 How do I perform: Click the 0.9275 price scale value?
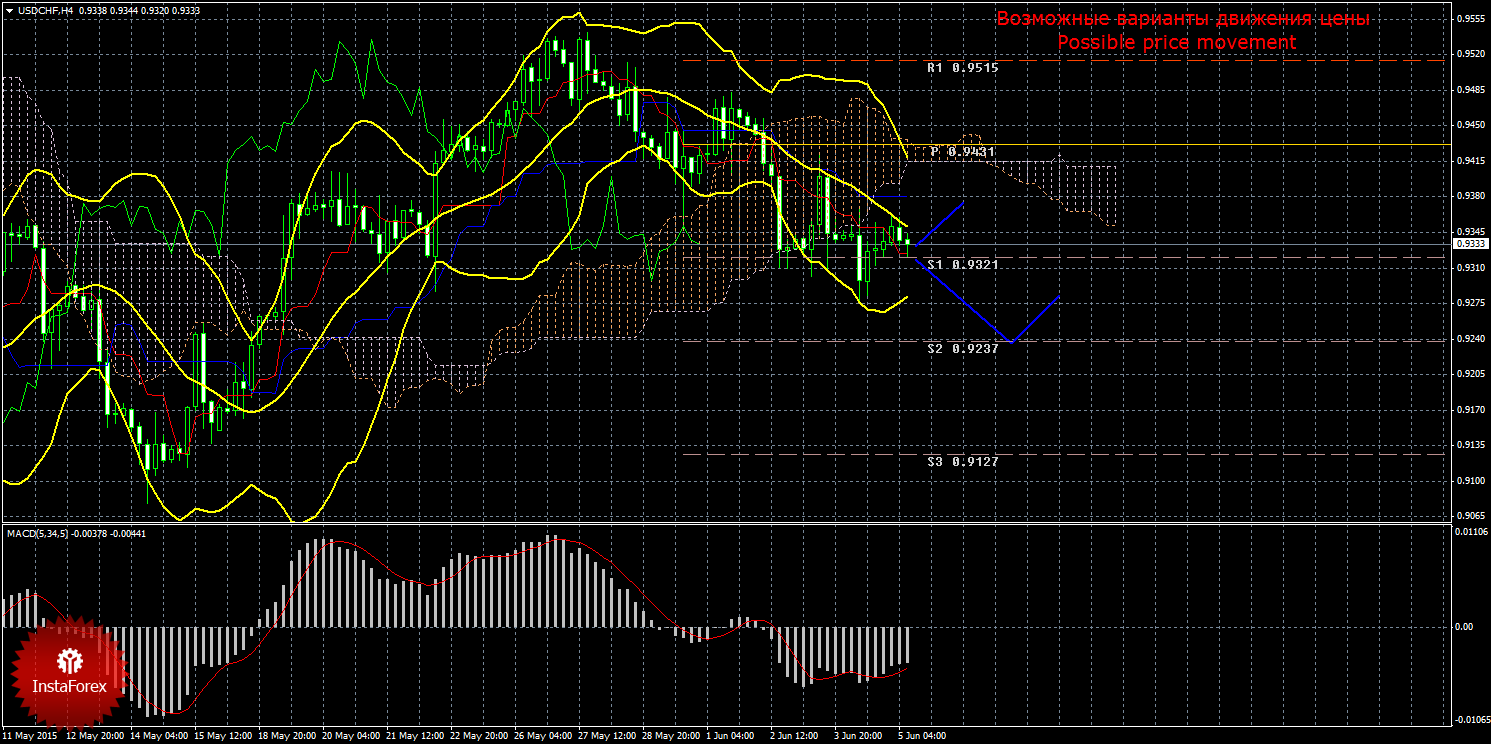(1469, 303)
